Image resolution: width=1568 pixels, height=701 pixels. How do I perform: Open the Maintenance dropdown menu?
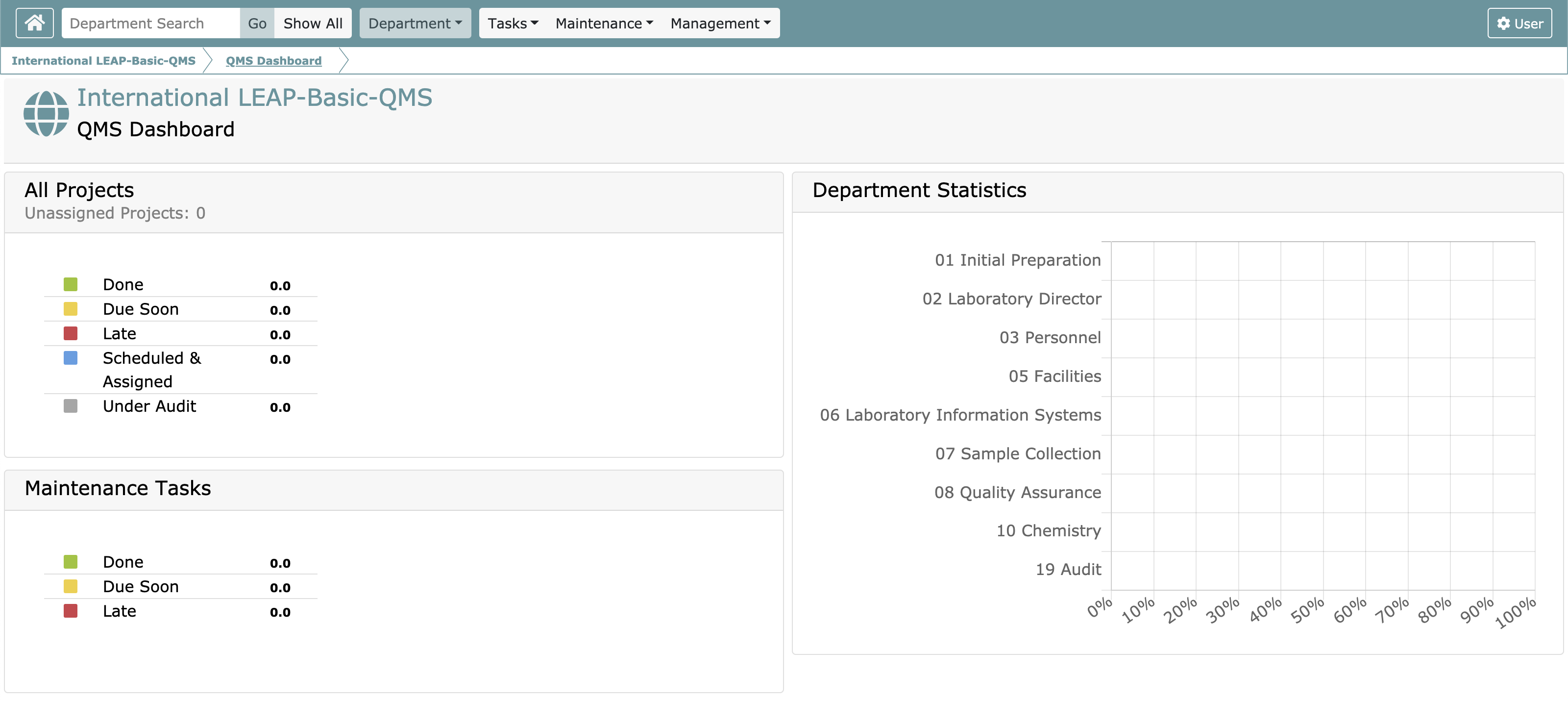tap(604, 23)
